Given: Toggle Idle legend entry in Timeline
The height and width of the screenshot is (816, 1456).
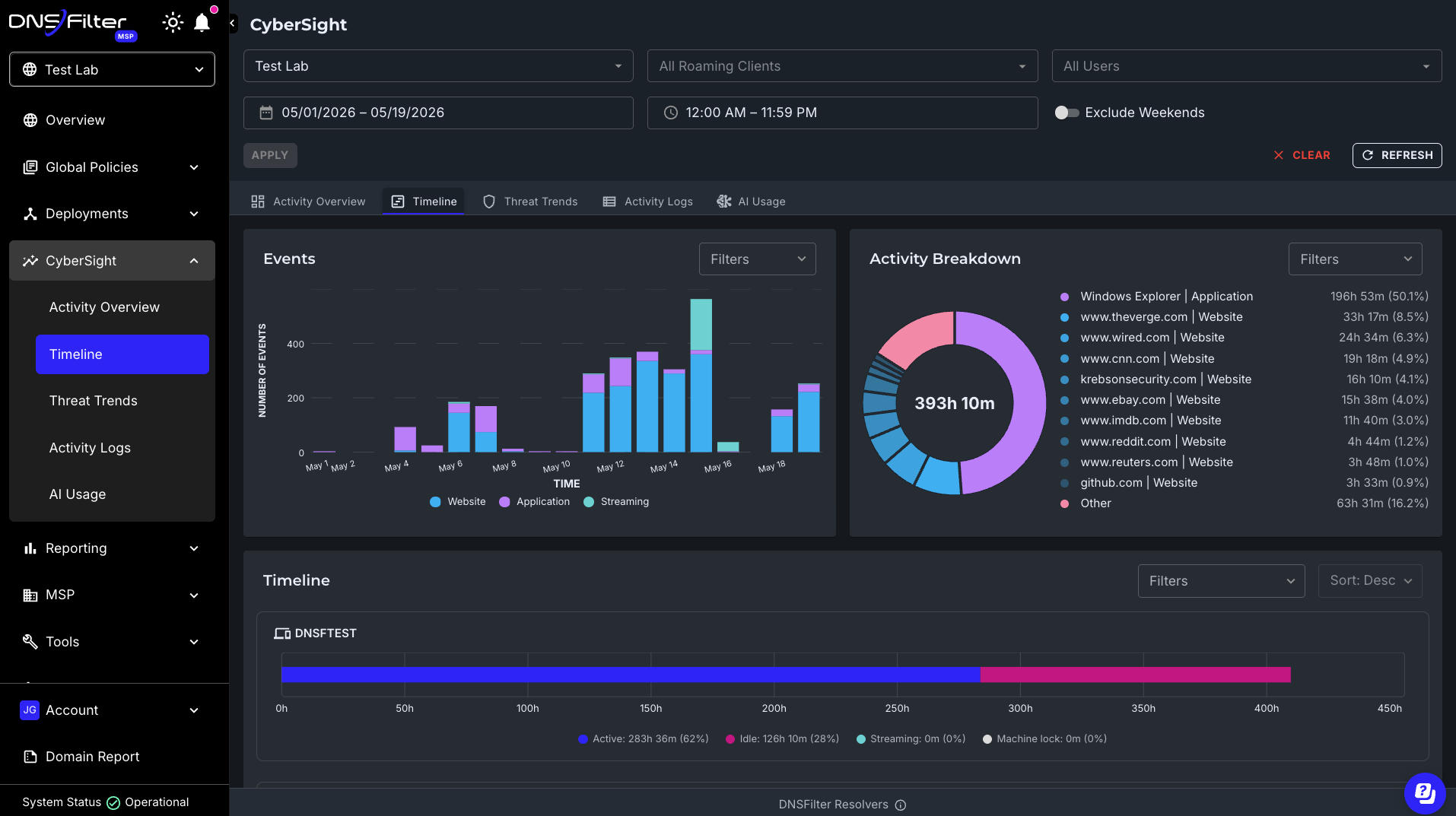Looking at the screenshot, I should pos(782,739).
